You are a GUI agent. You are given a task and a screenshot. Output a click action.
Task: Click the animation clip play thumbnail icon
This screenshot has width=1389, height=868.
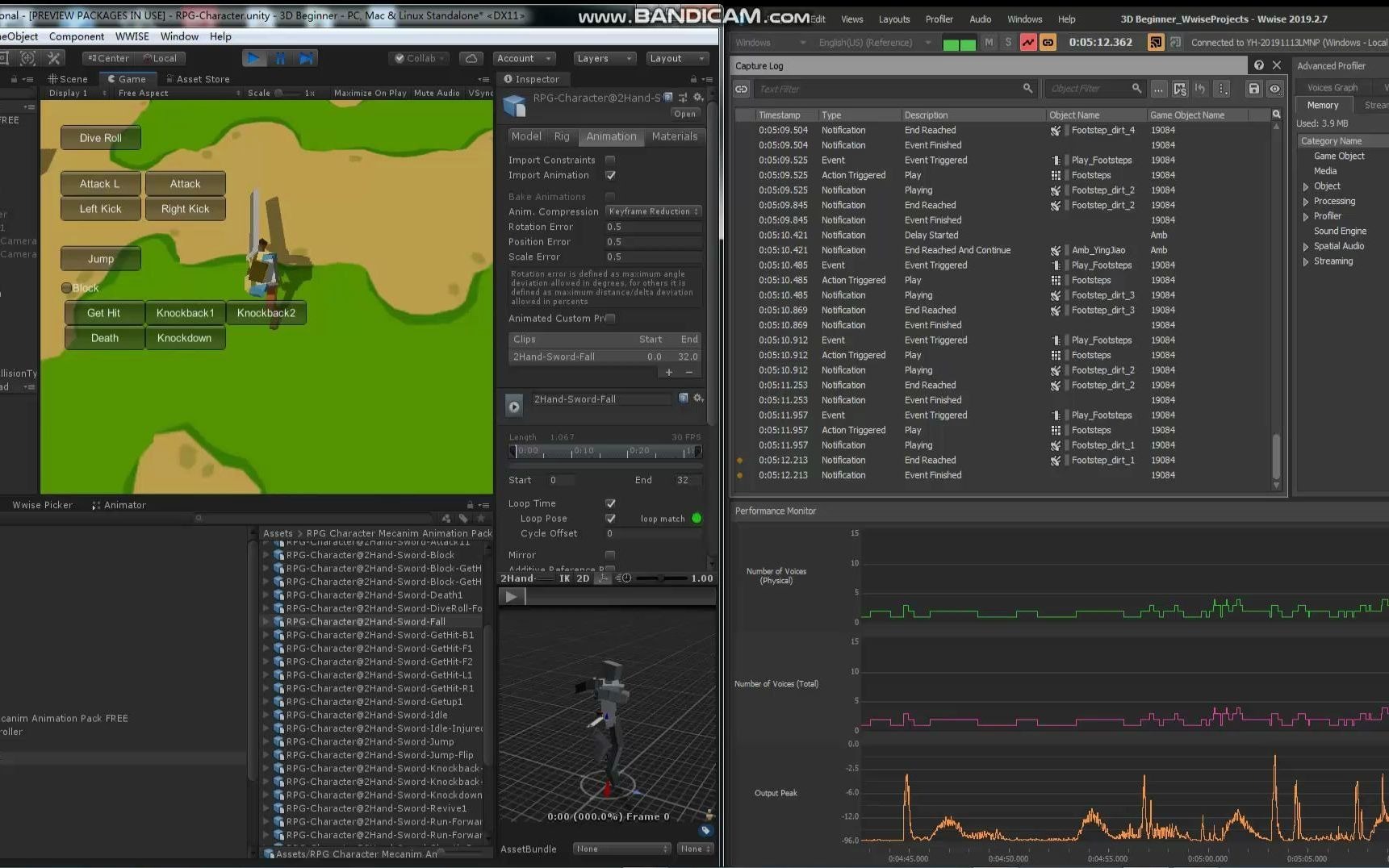click(514, 407)
